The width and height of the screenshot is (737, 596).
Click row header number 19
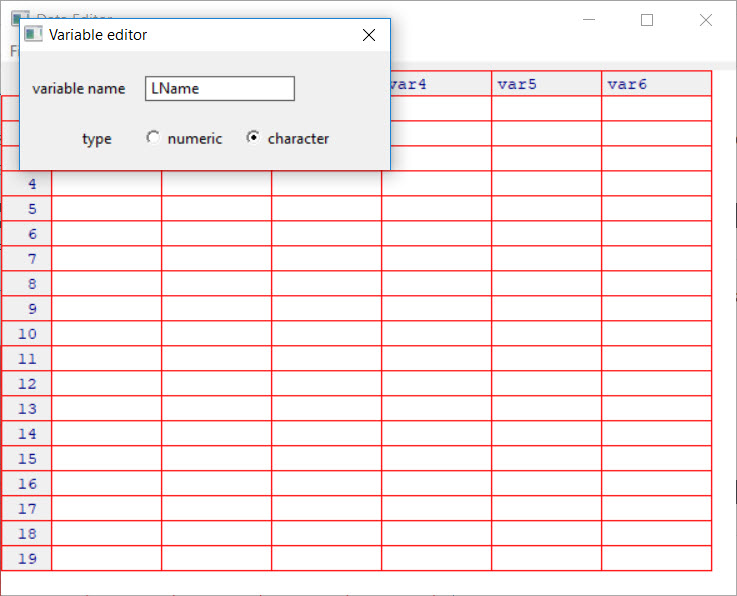point(27,559)
